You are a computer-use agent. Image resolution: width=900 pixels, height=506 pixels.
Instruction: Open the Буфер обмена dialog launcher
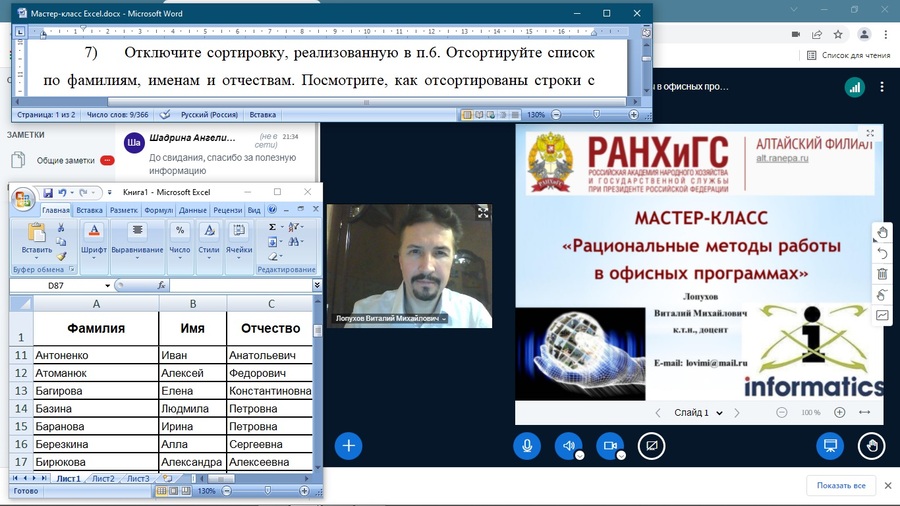click(x=72, y=269)
